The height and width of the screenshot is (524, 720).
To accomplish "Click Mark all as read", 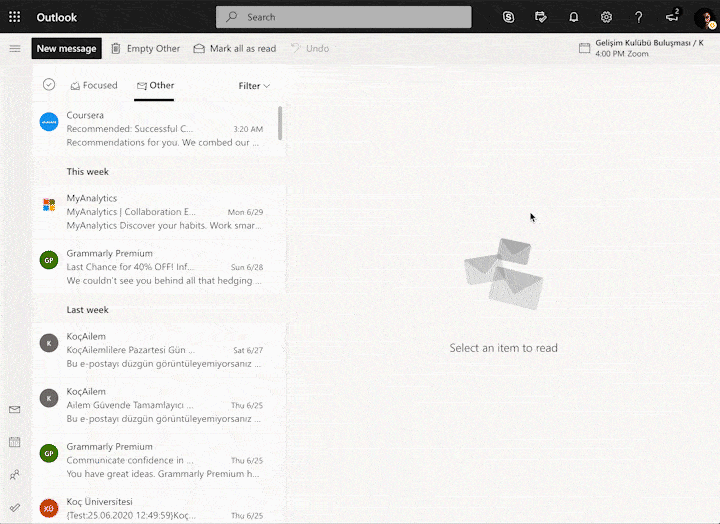I will pos(234,48).
